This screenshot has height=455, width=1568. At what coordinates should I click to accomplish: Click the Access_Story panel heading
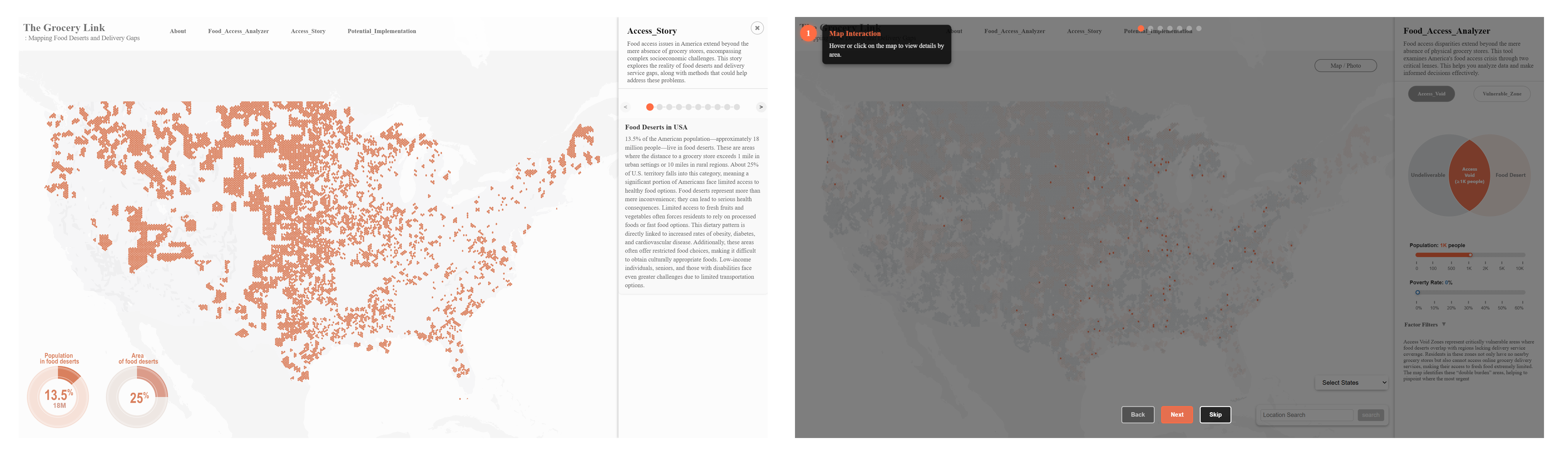click(651, 31)
